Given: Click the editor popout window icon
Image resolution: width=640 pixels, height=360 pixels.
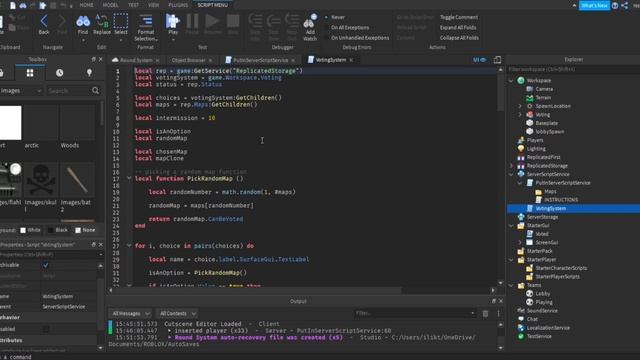Looking at the screenshot, I should (497, 60).
